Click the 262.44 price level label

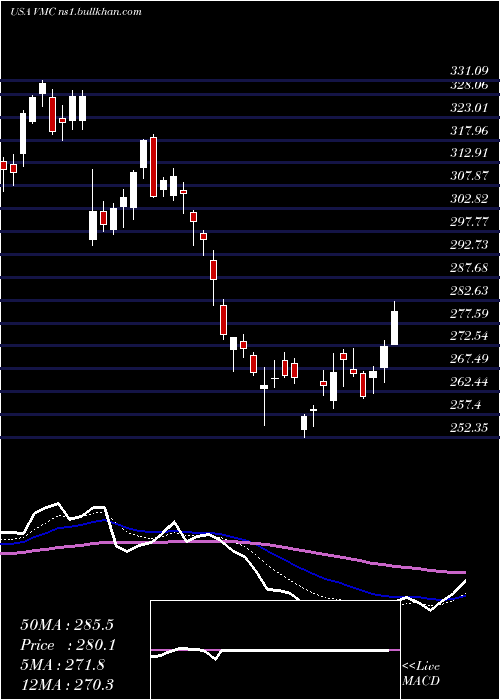tap(469, 383)
